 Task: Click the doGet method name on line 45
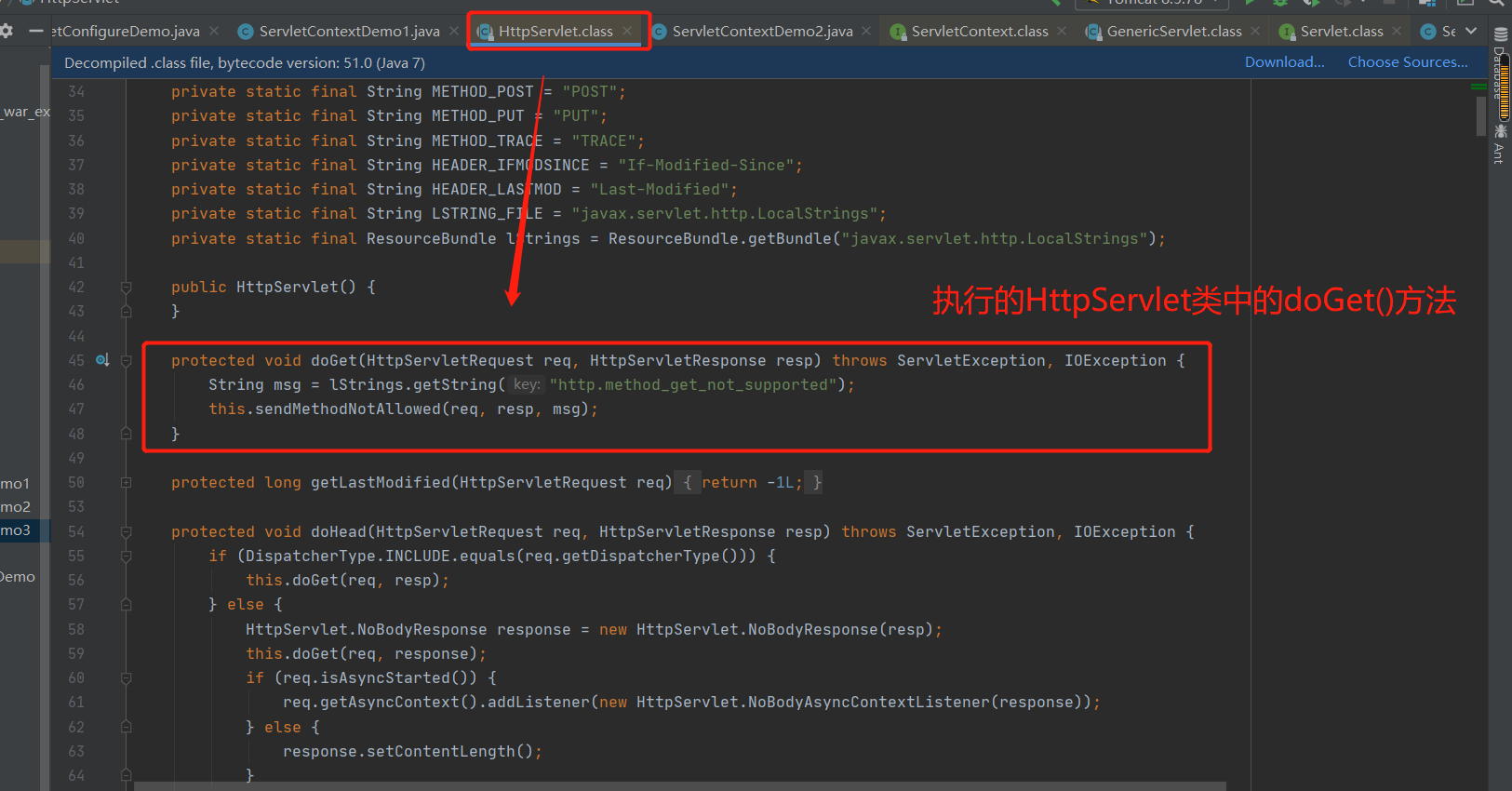tap(334, 360)
